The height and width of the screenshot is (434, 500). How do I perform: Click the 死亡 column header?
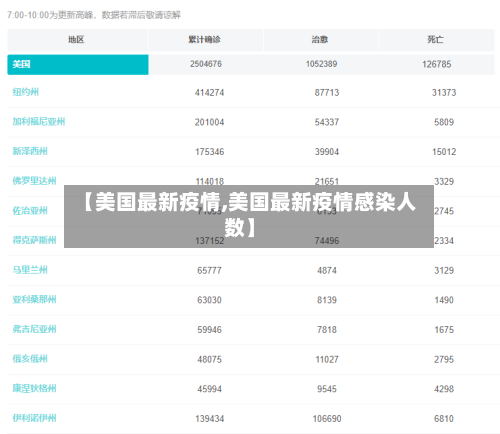(436, 40)
